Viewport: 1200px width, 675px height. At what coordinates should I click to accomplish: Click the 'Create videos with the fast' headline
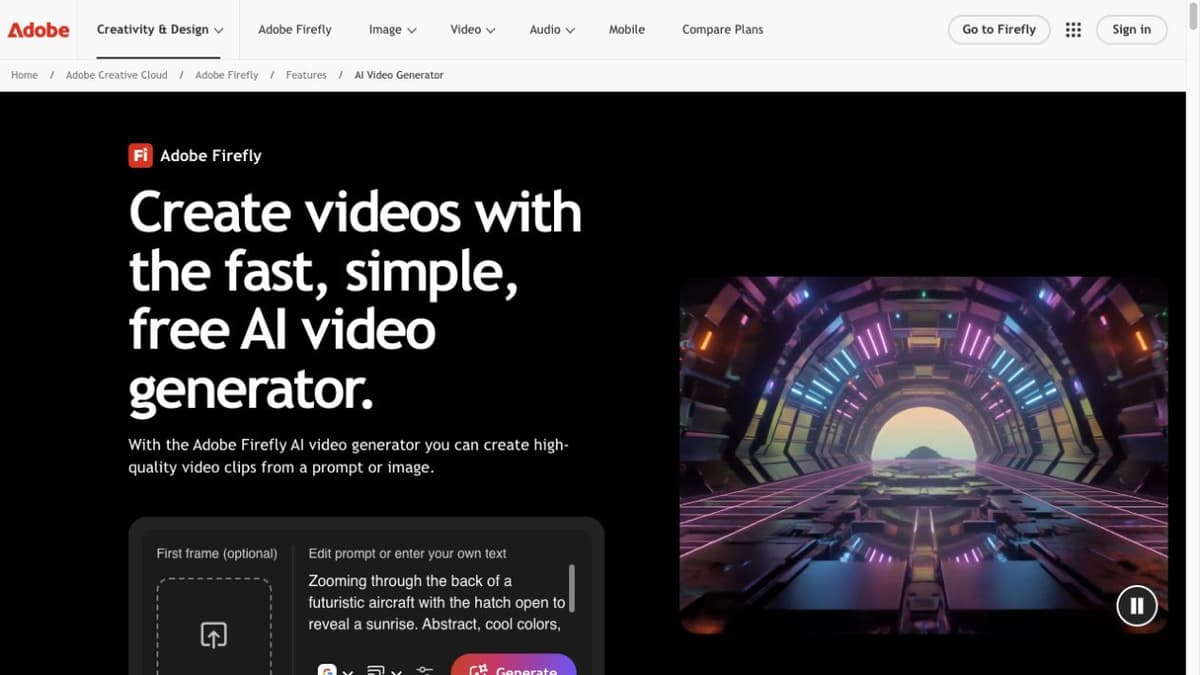355,301
